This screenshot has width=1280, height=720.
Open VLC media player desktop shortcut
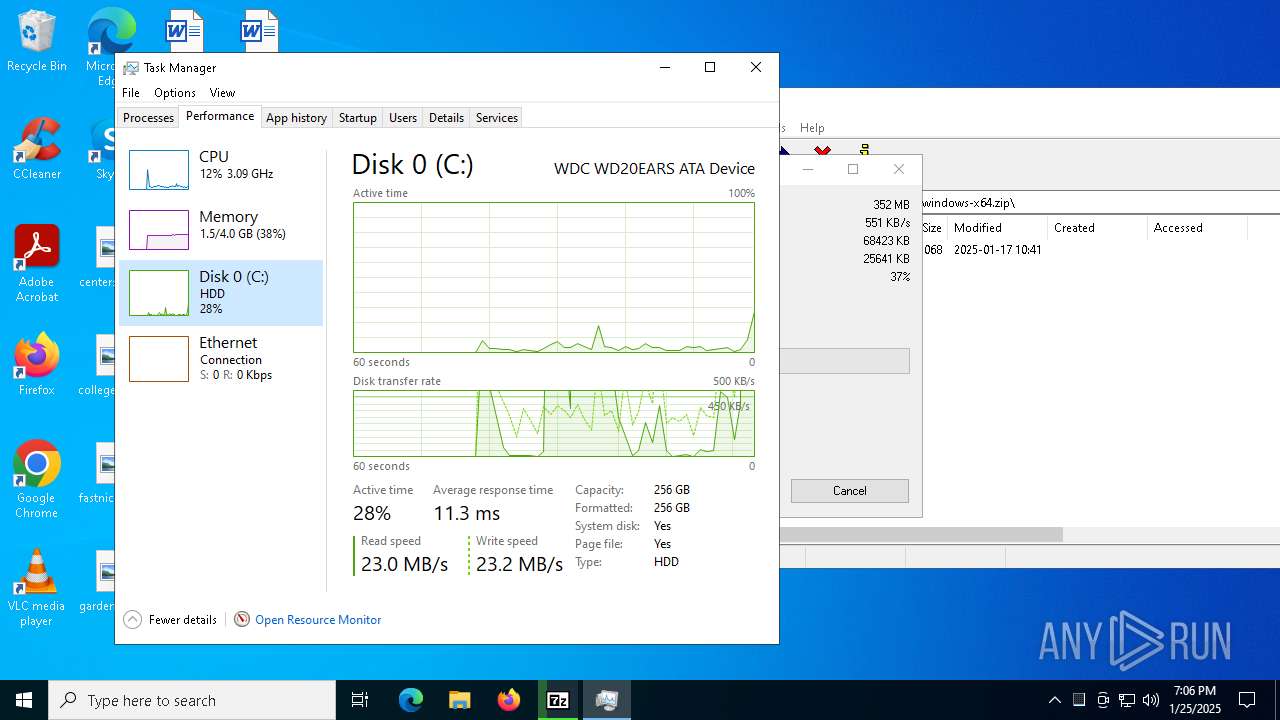(x=36, y=588)
